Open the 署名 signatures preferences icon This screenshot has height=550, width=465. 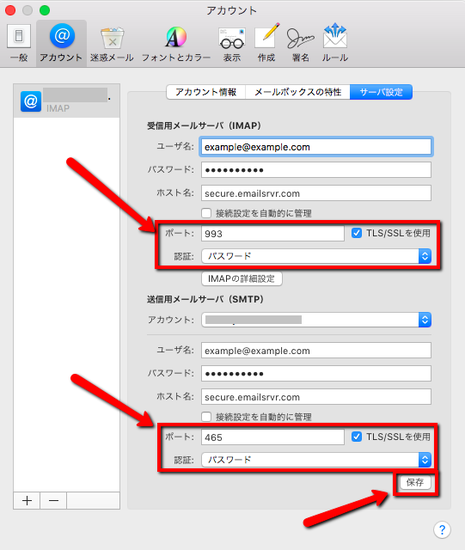(x=301, y=43)
